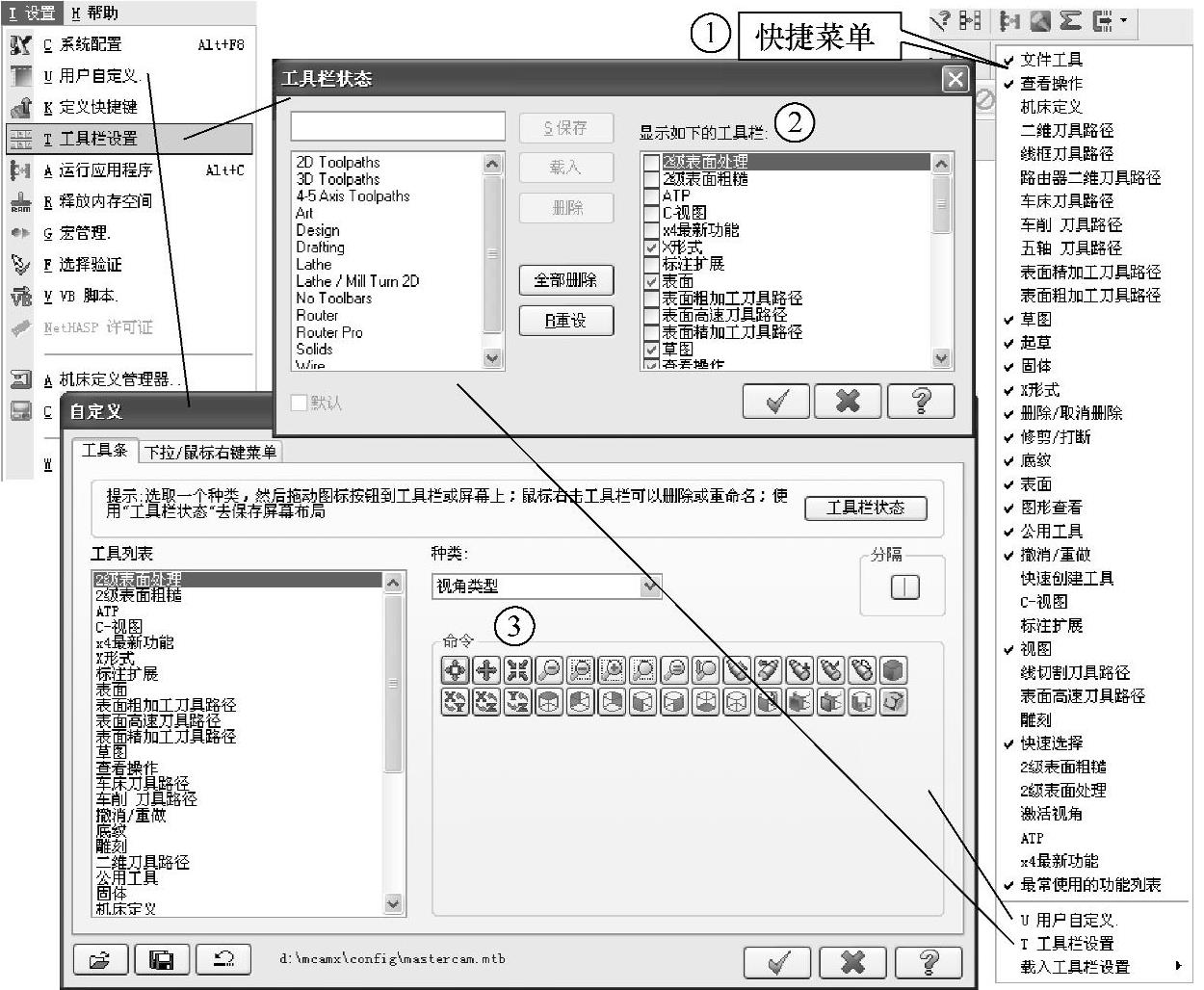Screen dimensions: 1204x990
Task: Check the 2级表面处理 toolbar checkbox
Action: point(652,162)
